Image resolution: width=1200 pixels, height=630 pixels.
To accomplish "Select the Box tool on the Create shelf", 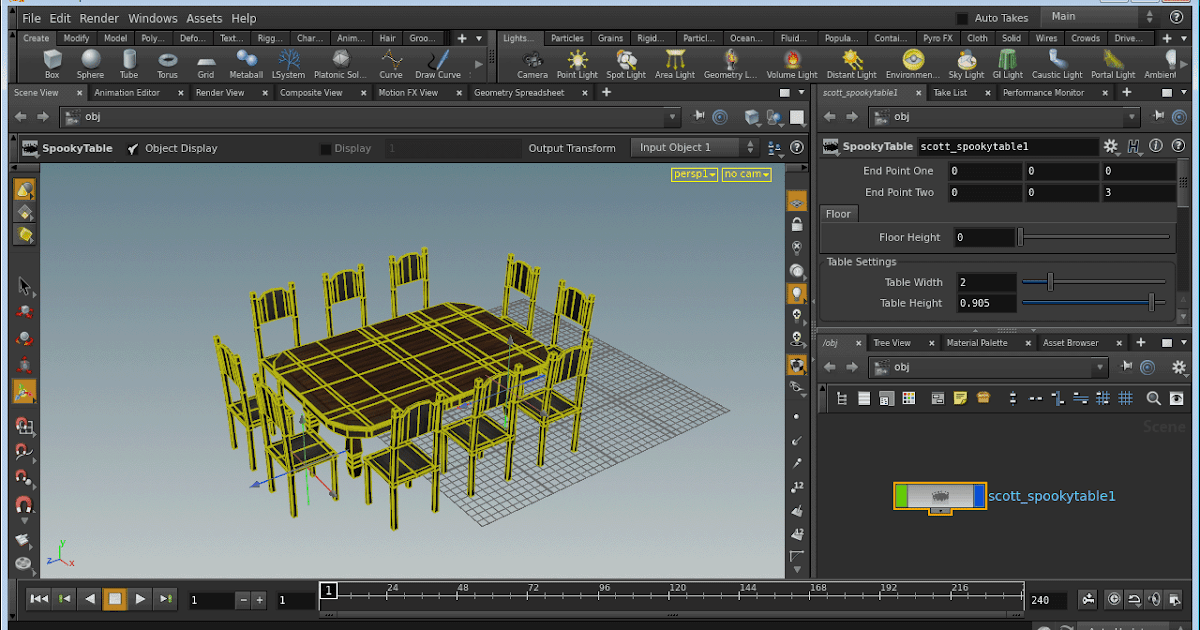I will click(x=52, y=63).
